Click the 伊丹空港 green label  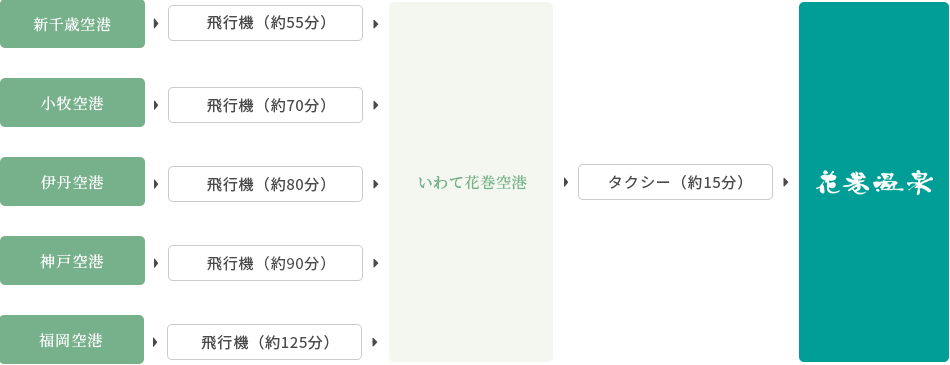(x=72, y=181)
